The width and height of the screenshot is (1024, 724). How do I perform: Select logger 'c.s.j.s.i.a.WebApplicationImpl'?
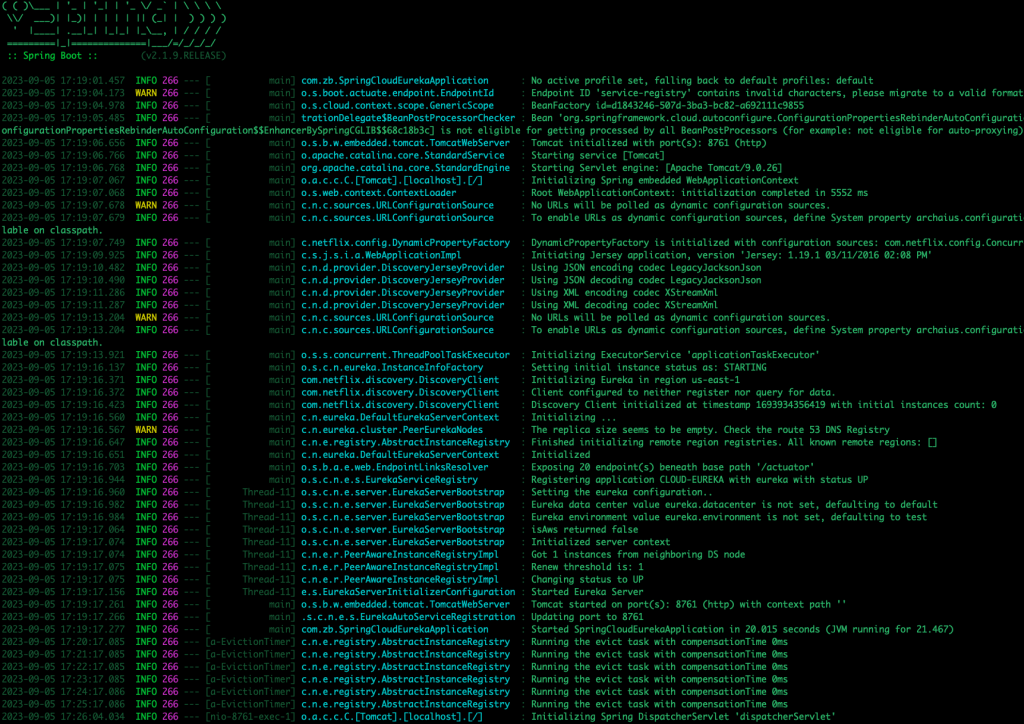(381, 255)
